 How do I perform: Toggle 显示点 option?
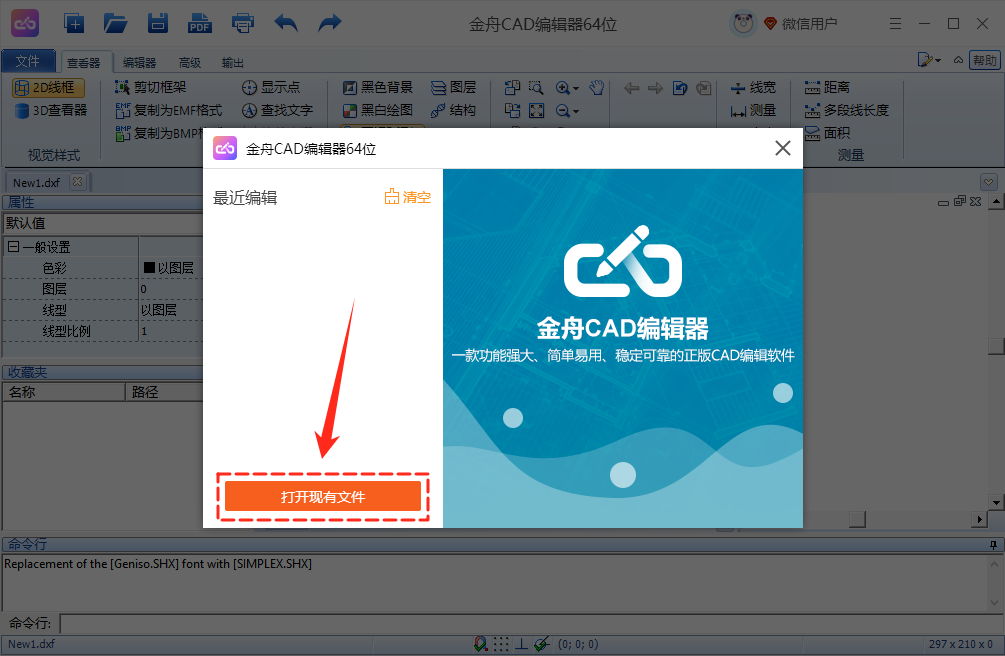[x=270, y=87]
